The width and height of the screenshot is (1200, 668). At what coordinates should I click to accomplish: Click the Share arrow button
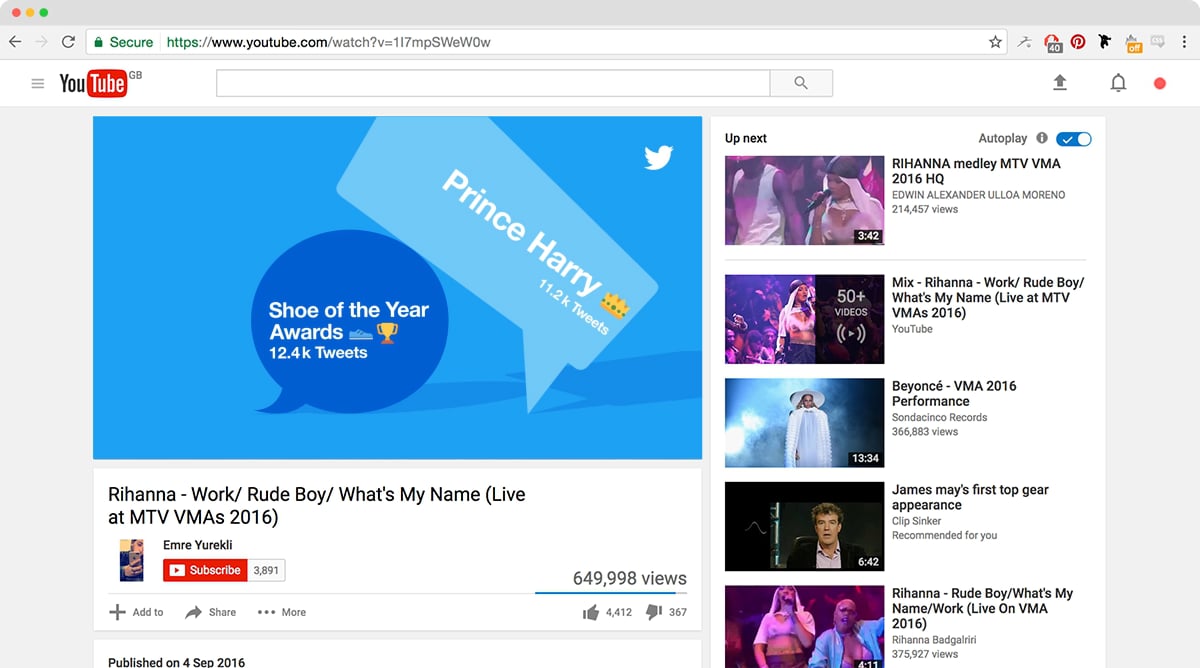(211, 612)
